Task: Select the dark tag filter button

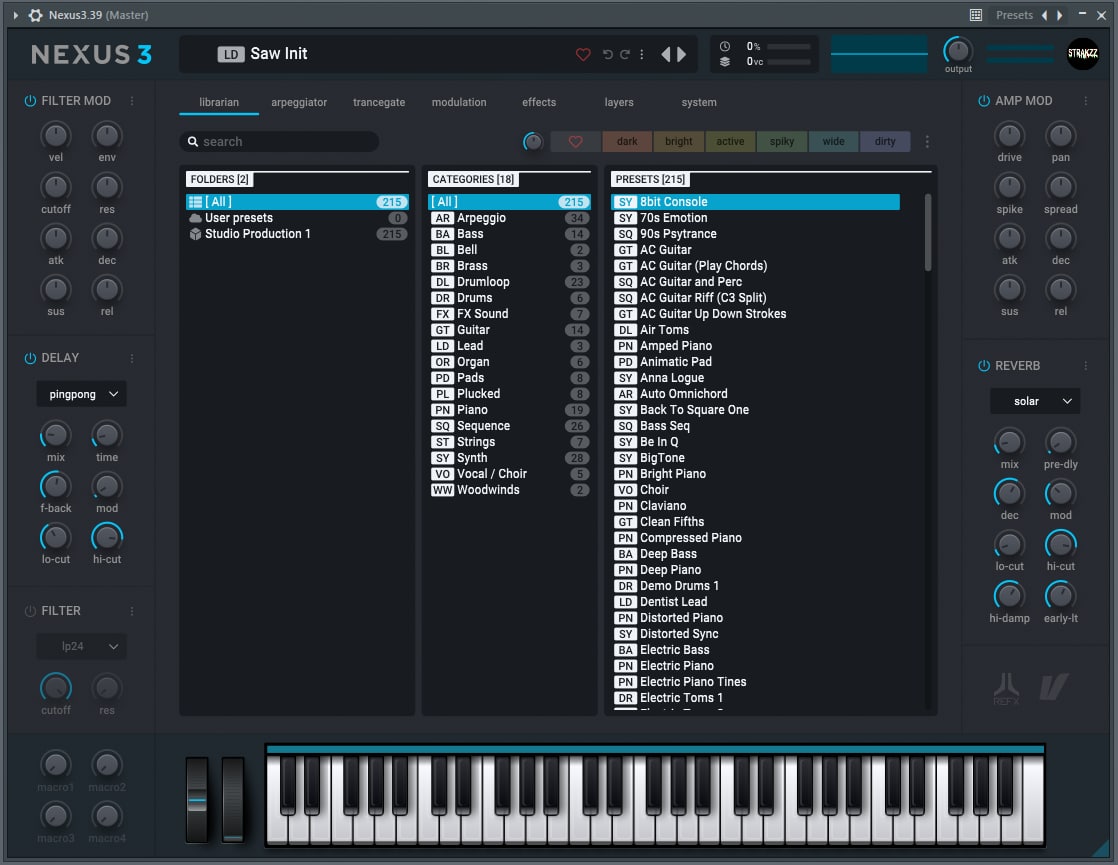Action: click(627, 141)
